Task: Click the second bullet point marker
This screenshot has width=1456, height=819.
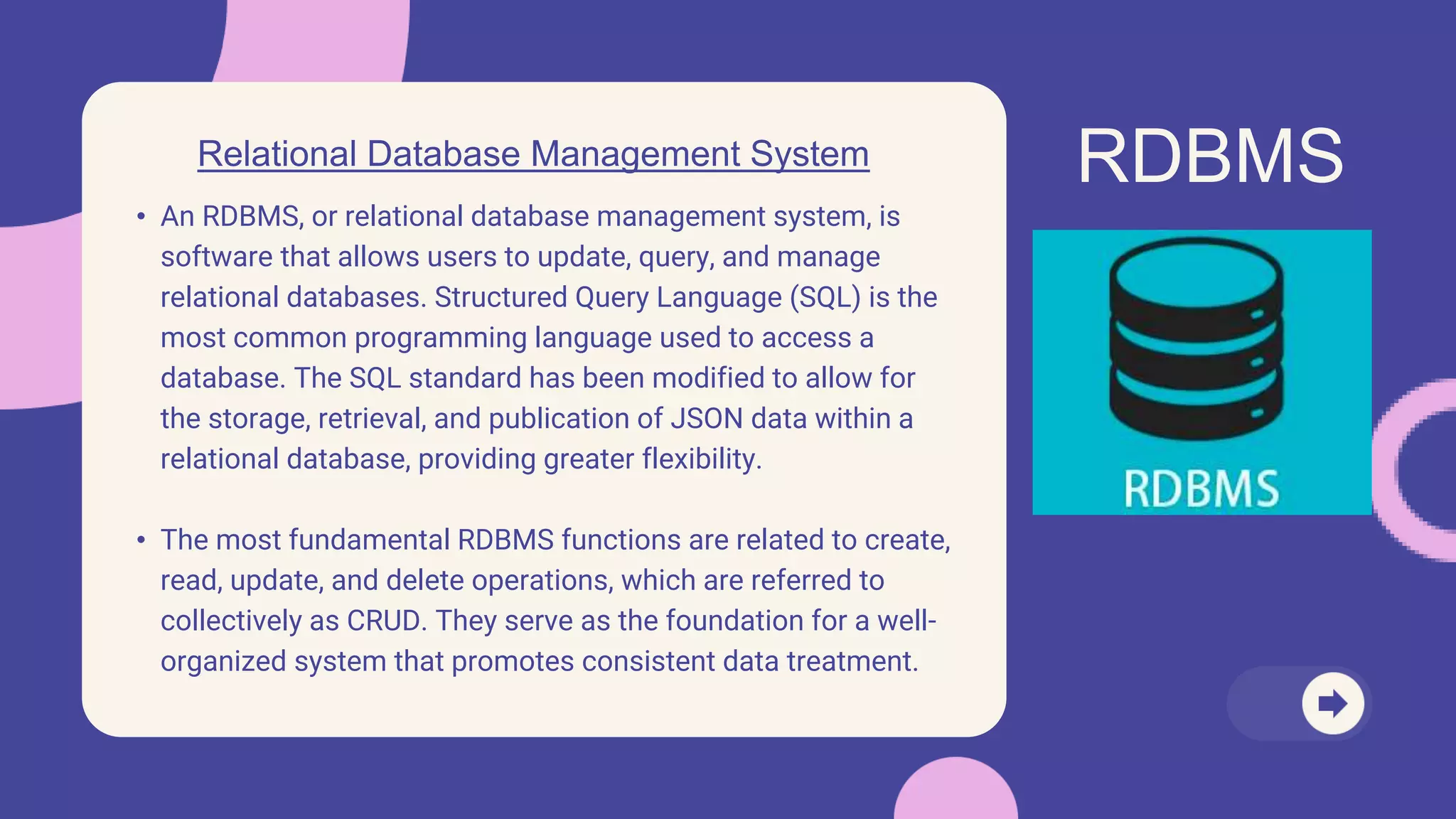Action: (141, 540)
